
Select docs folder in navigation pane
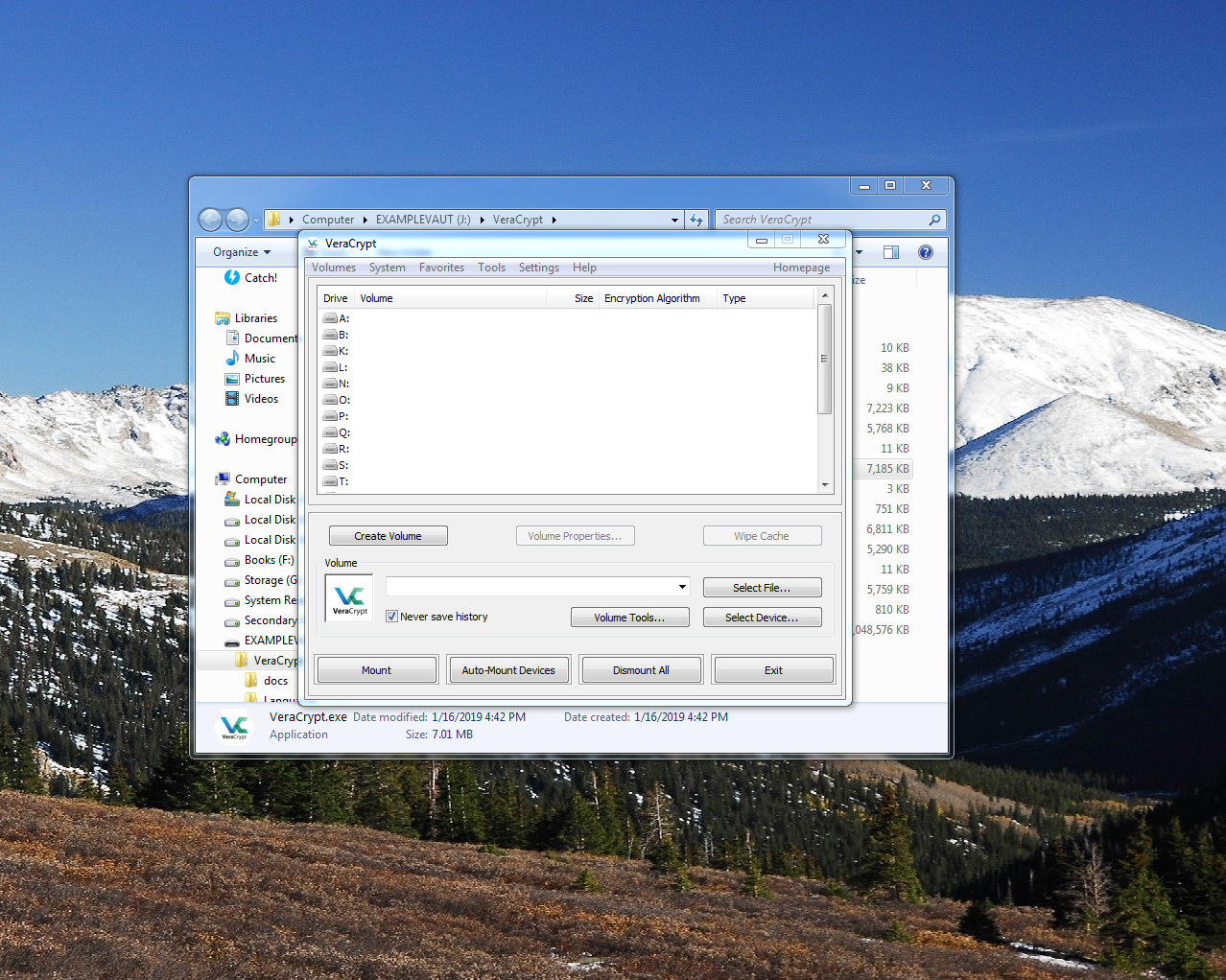point(266,681)
